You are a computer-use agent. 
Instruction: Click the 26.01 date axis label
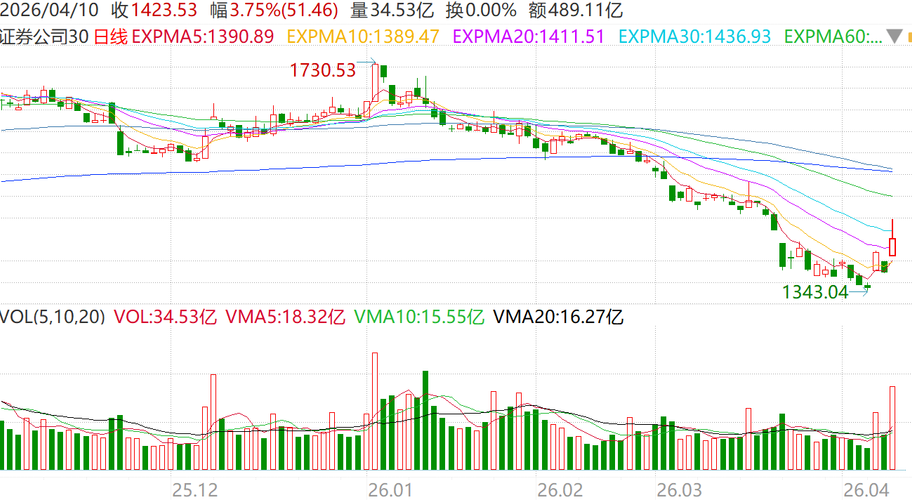click(390, 490)
